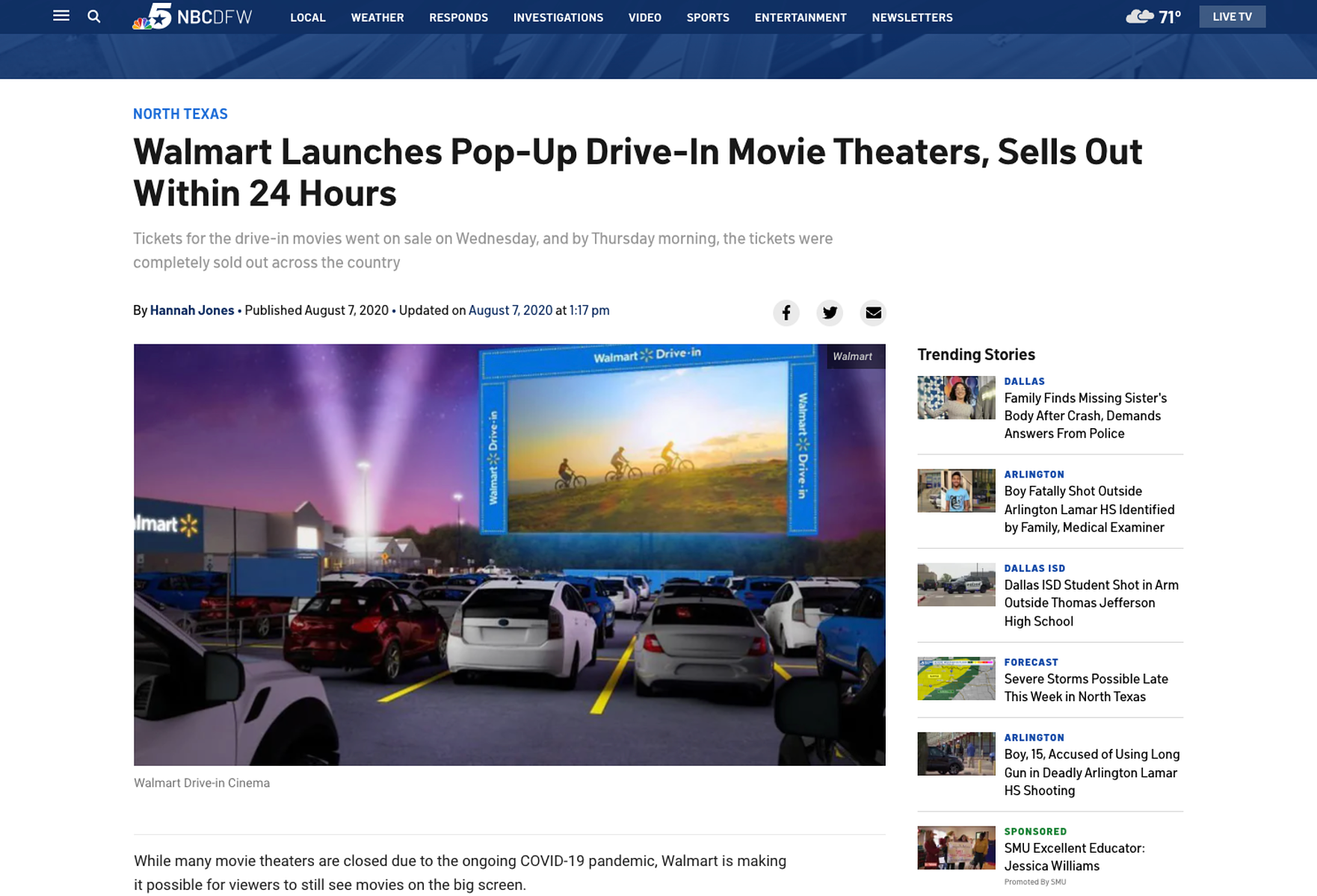Open the Investigations menu
Viewport: 1317px width, 896px height.
point(558,16)
